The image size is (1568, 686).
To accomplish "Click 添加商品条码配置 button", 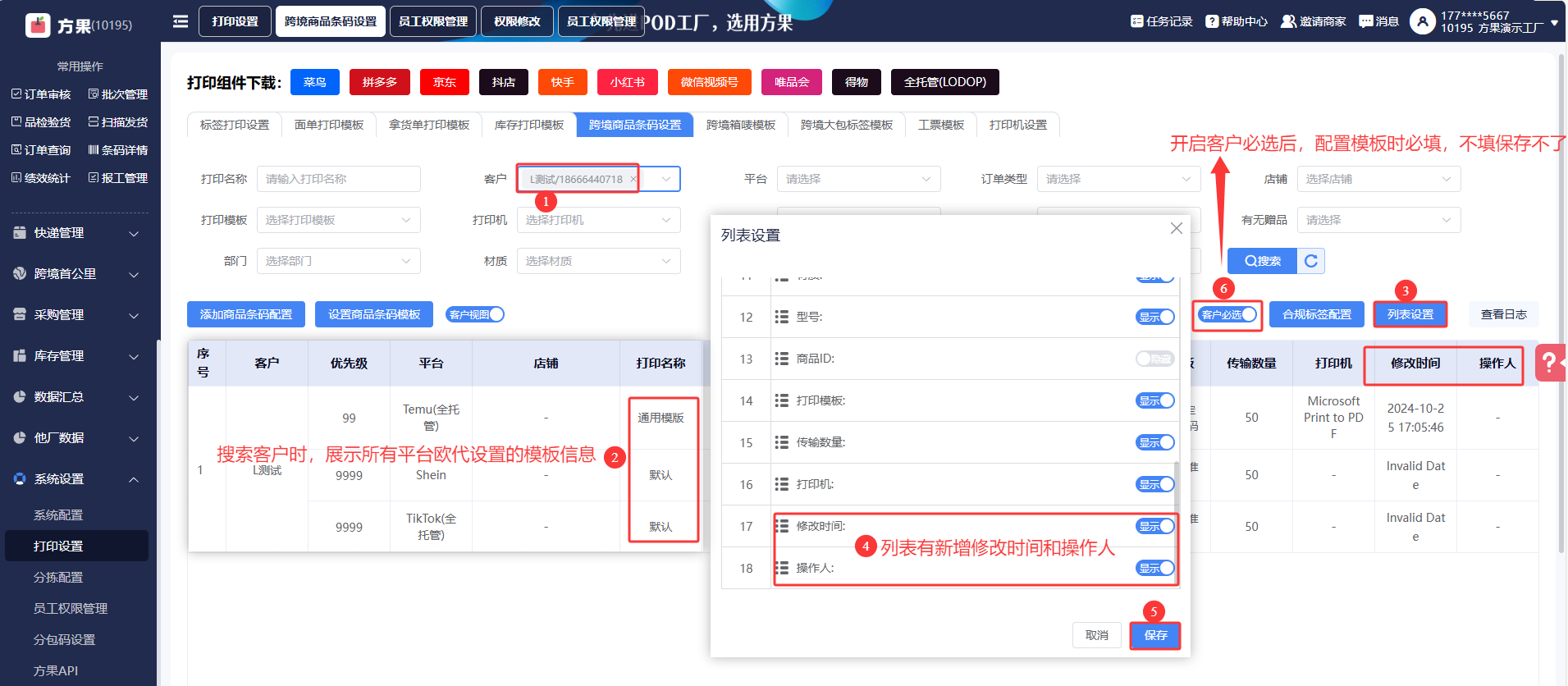I will click(246, 314).
